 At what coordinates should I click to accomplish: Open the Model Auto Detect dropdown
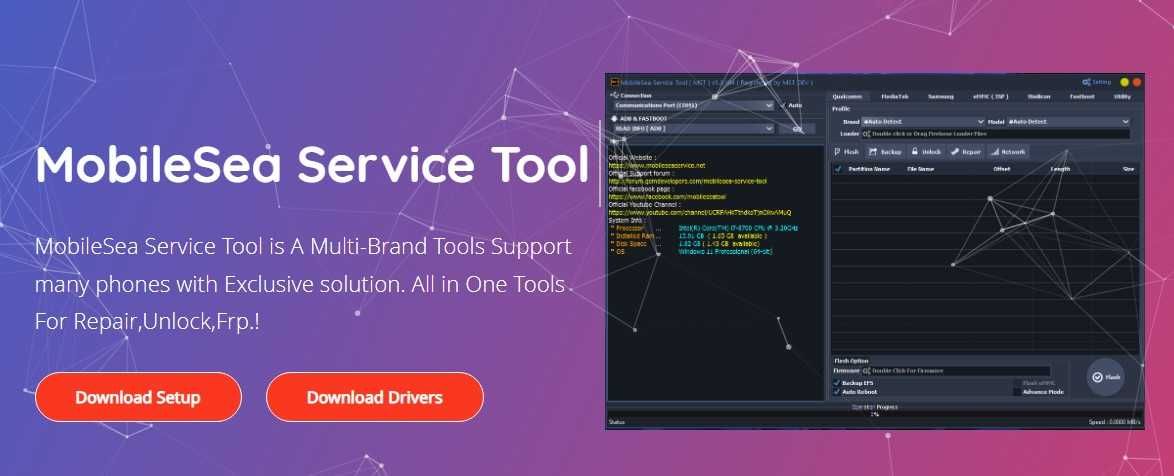click(1068, 121)
